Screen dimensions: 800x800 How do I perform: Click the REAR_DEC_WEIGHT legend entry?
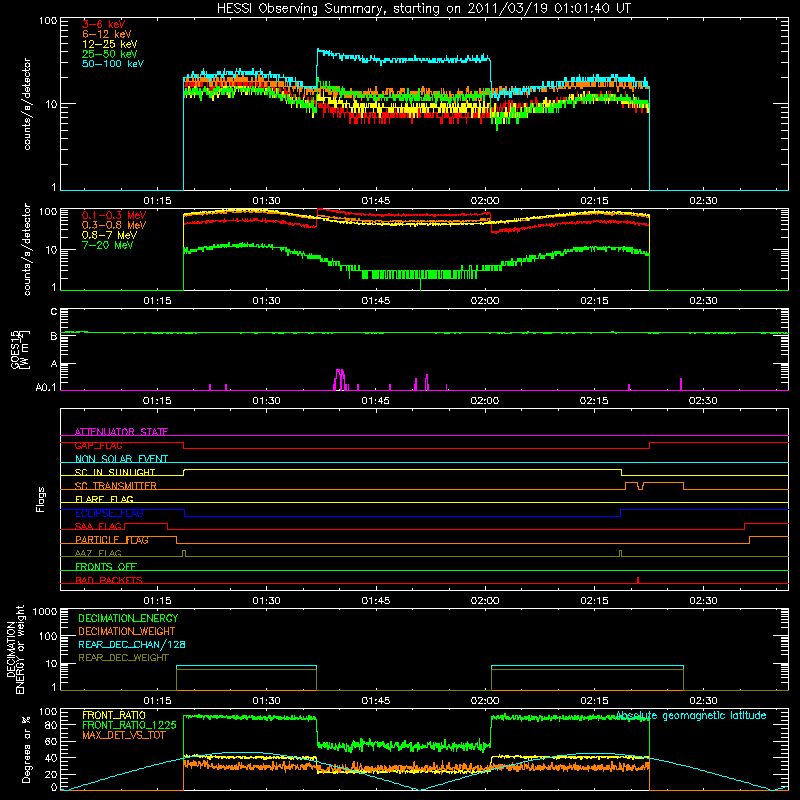[x=123, y=658]
